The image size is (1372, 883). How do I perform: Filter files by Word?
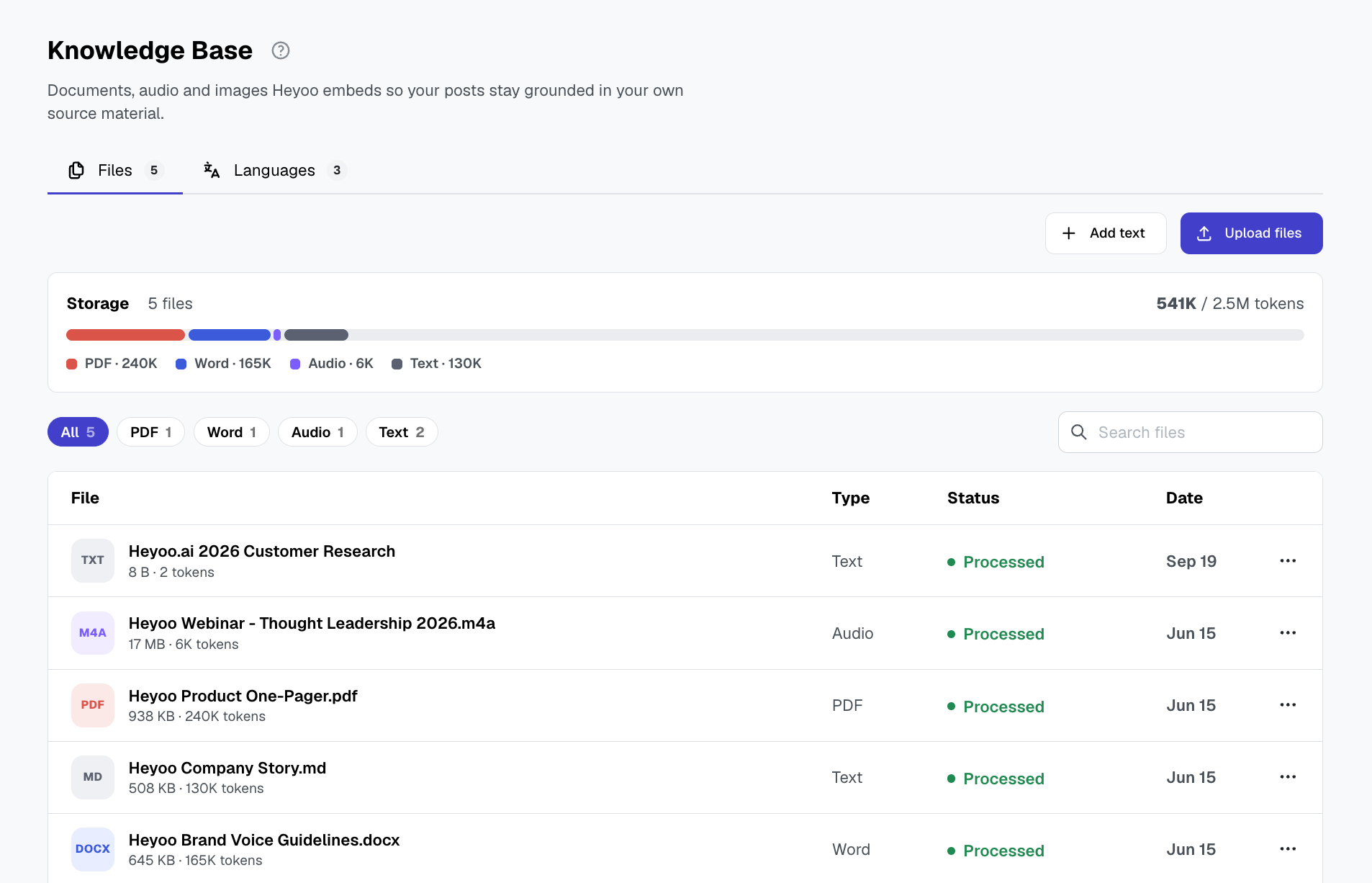coord(231,432)
